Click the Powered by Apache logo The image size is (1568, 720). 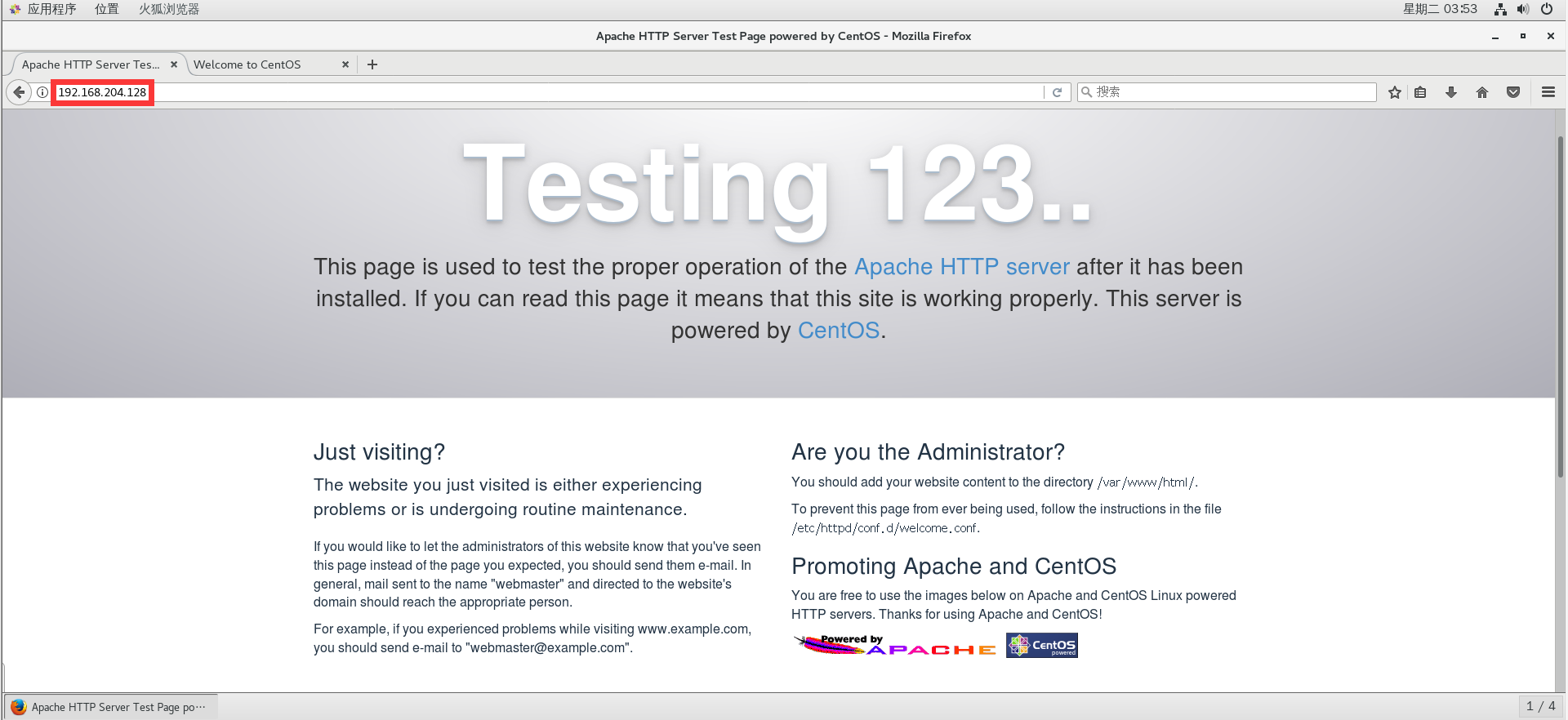pyautogui.click(x=895, y=645)
